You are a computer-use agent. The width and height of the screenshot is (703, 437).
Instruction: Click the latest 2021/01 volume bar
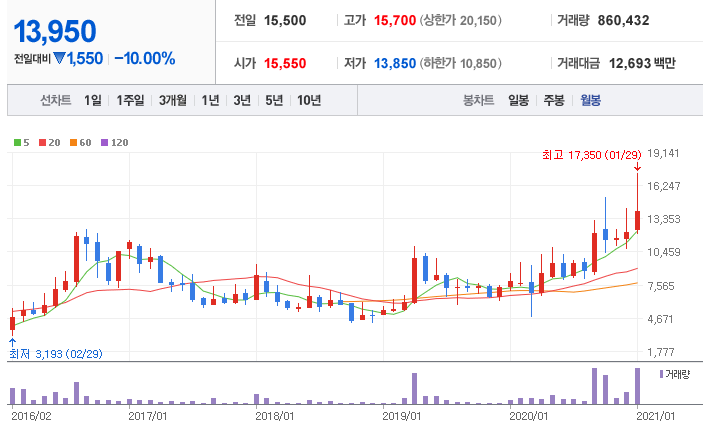[637, 386]
